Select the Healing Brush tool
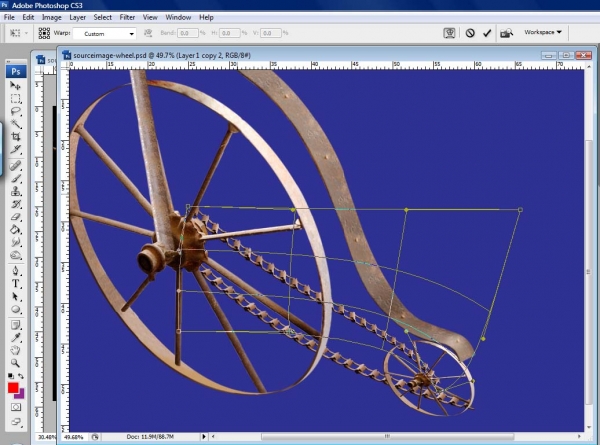 (15, 166)
